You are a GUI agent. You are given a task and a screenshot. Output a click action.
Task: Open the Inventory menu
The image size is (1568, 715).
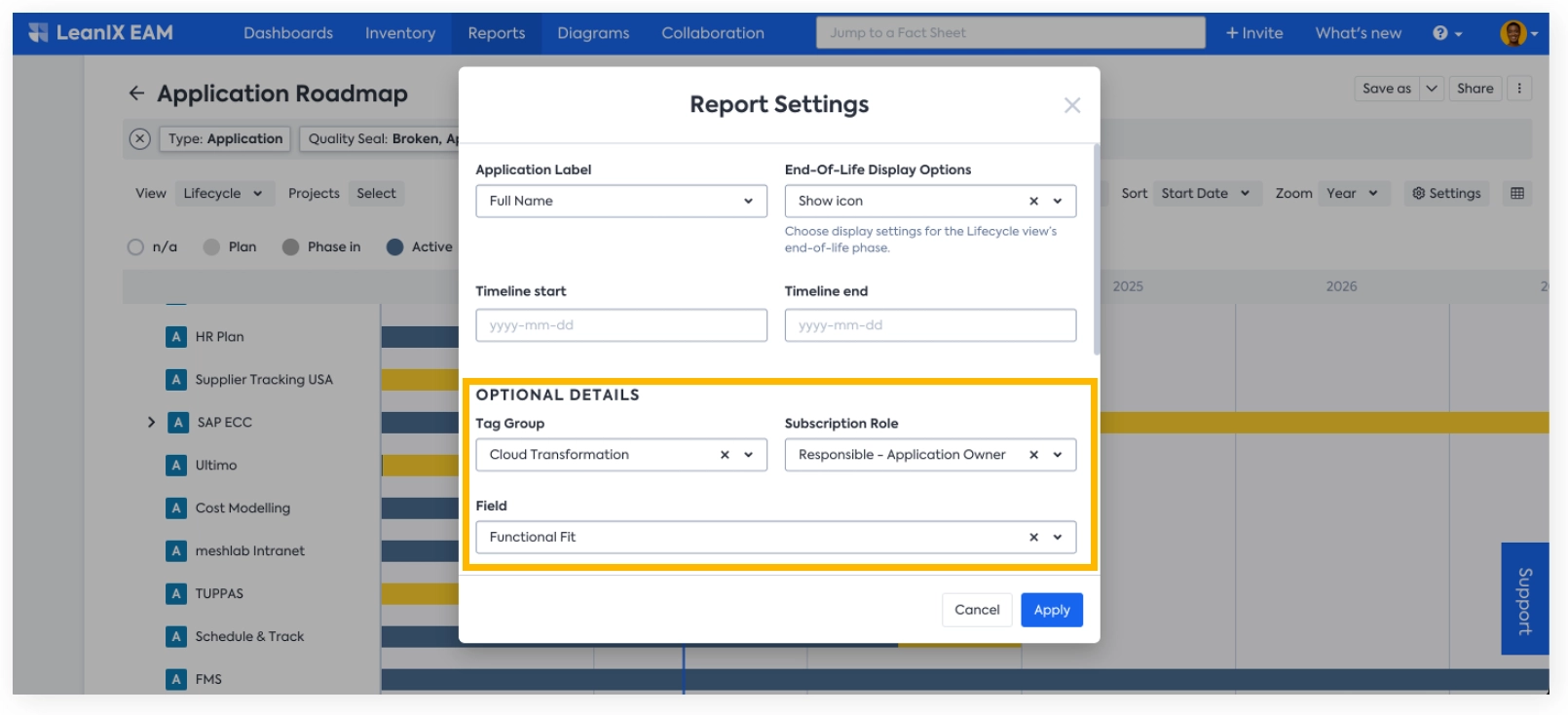click(400, 33)
